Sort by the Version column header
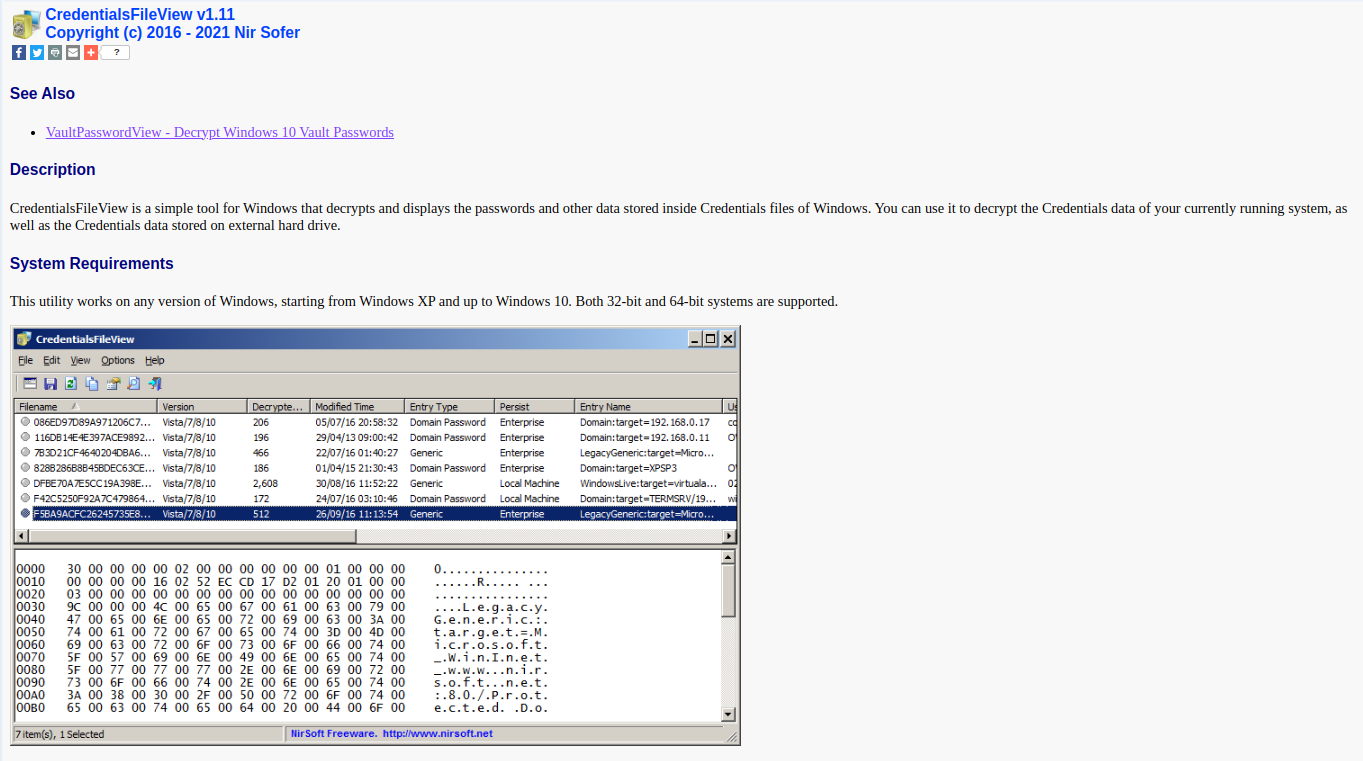1363x761 pixels. (203, 407)
